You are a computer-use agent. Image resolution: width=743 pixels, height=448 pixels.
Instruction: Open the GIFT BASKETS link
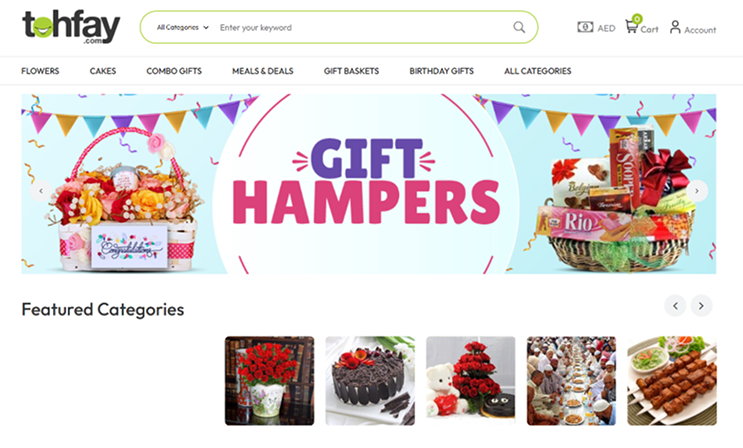coord(351,71)
